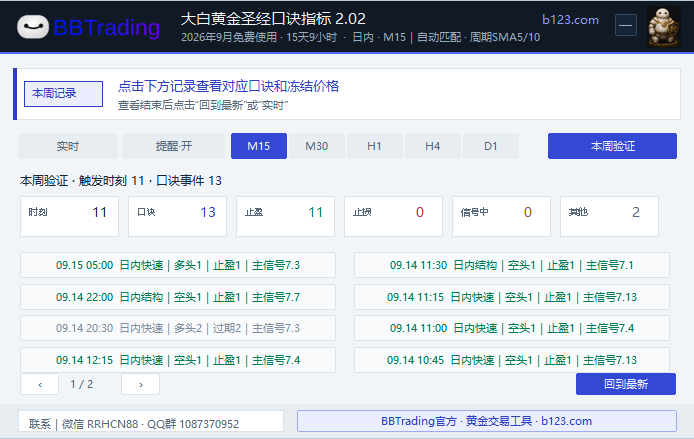Click the 本周记录 button
This screenshot has width=694, height=439.
pyautogui.click(x=63, y=93)
